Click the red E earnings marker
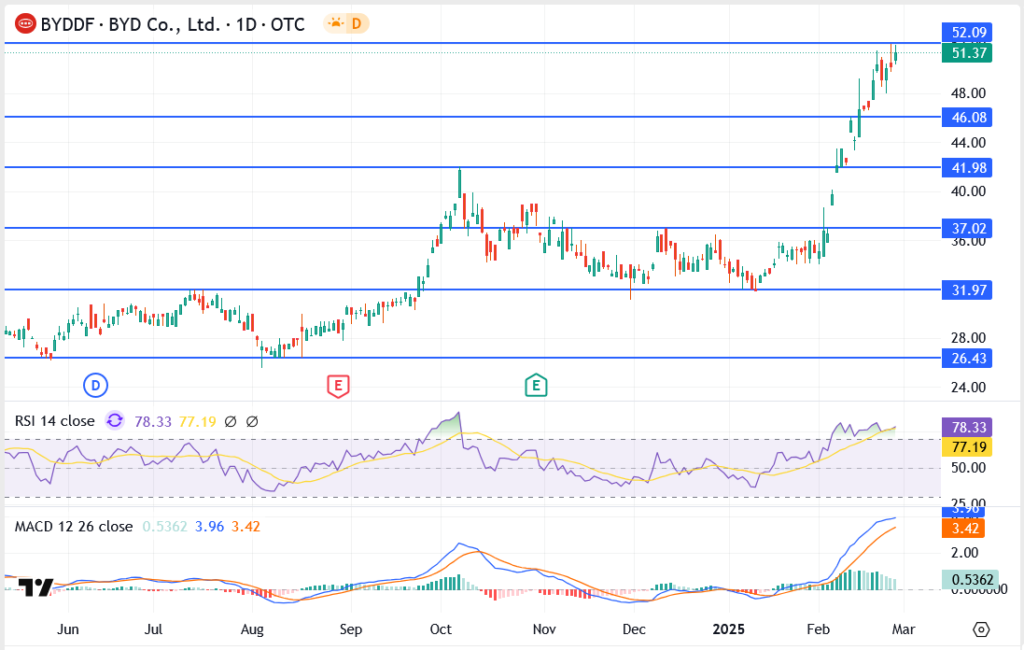 pyautogui.click(x=338, y=384)
